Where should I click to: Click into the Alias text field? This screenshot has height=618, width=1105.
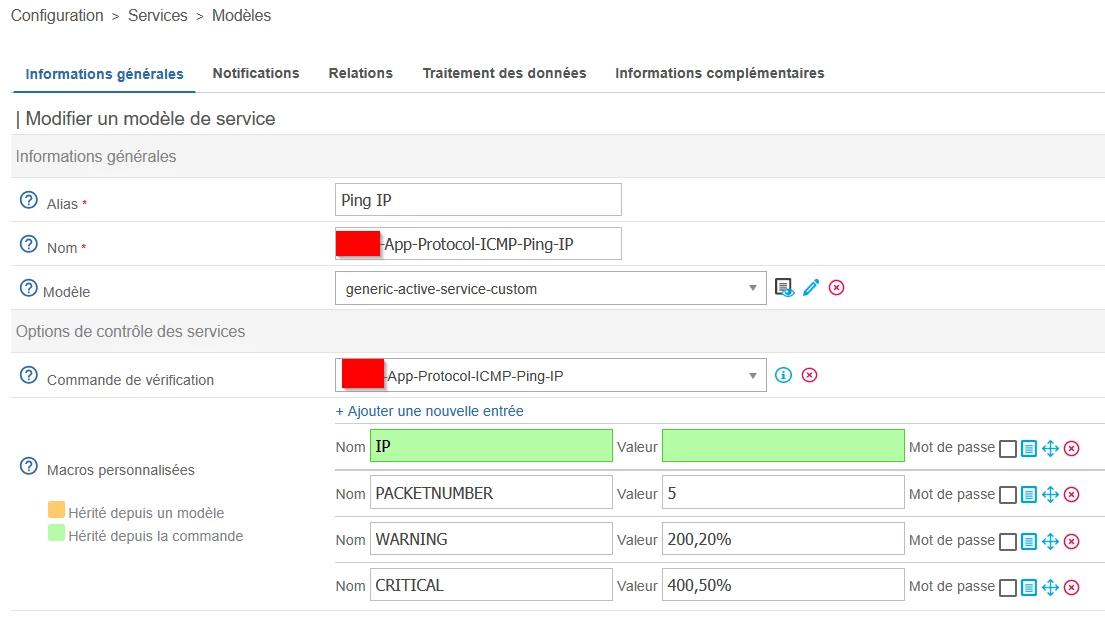(478, 200)
